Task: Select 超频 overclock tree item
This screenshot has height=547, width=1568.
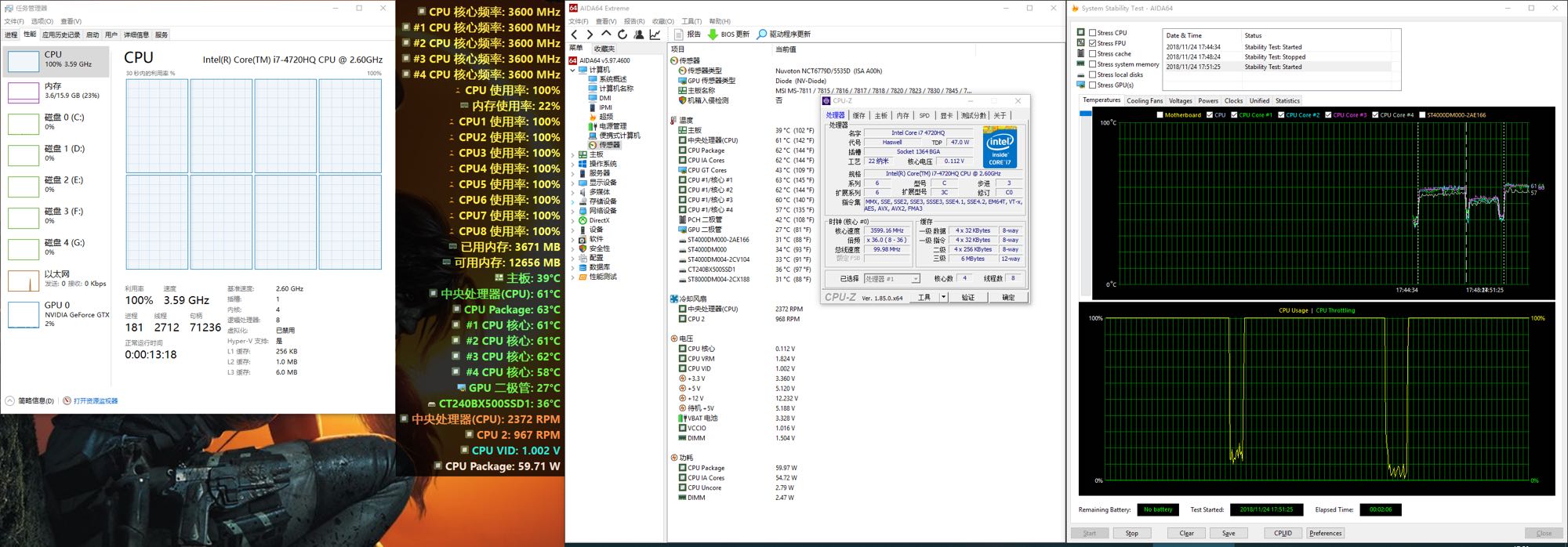Action: tap(601, 117)
